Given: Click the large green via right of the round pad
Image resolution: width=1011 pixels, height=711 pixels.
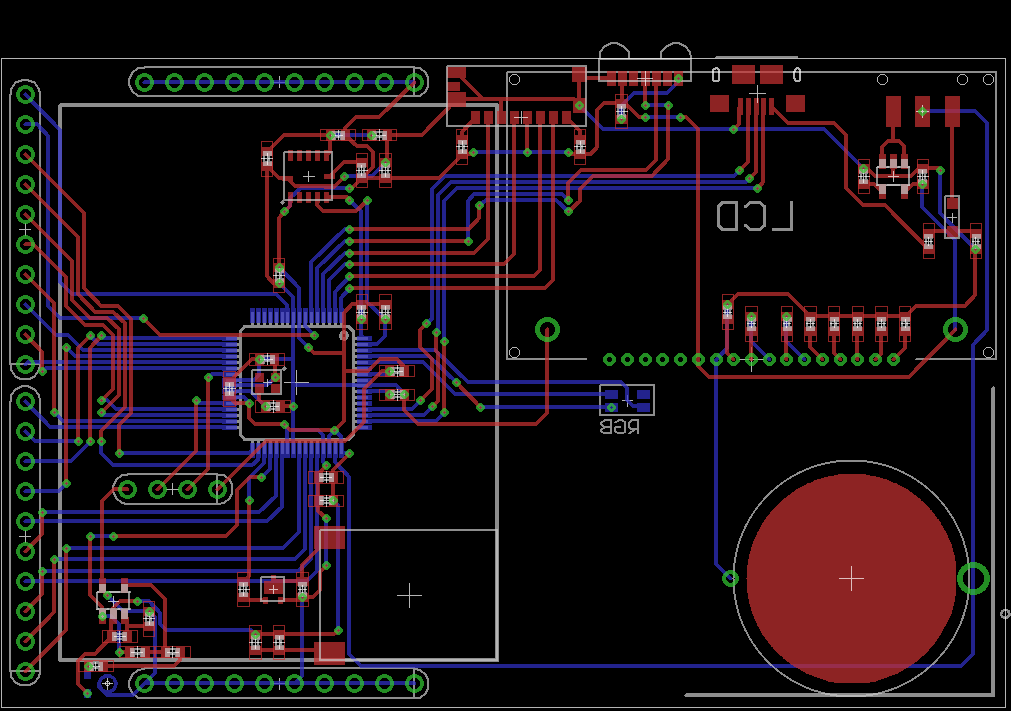Looking at the screenshot, I should click(x=973, y=578).
